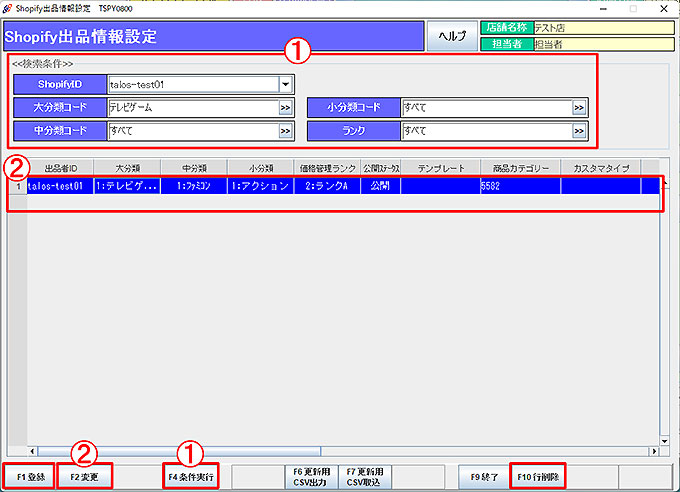Open 大分類コード lookup >> button
680x492 pixels.
pos(286,108)
